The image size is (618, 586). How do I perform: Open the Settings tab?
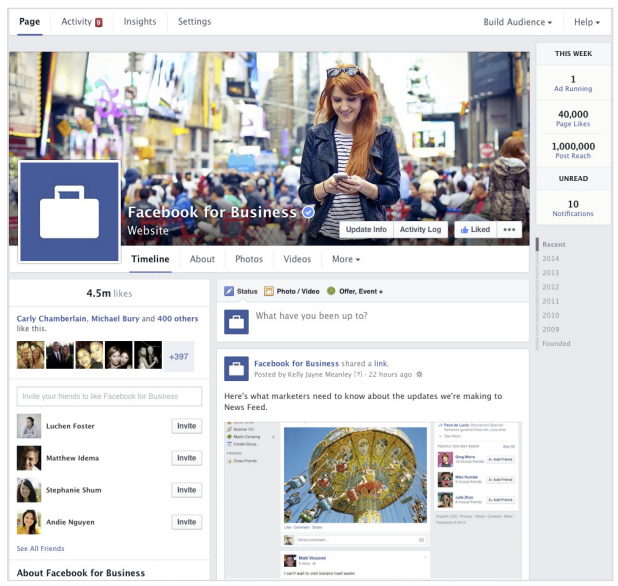194,22
